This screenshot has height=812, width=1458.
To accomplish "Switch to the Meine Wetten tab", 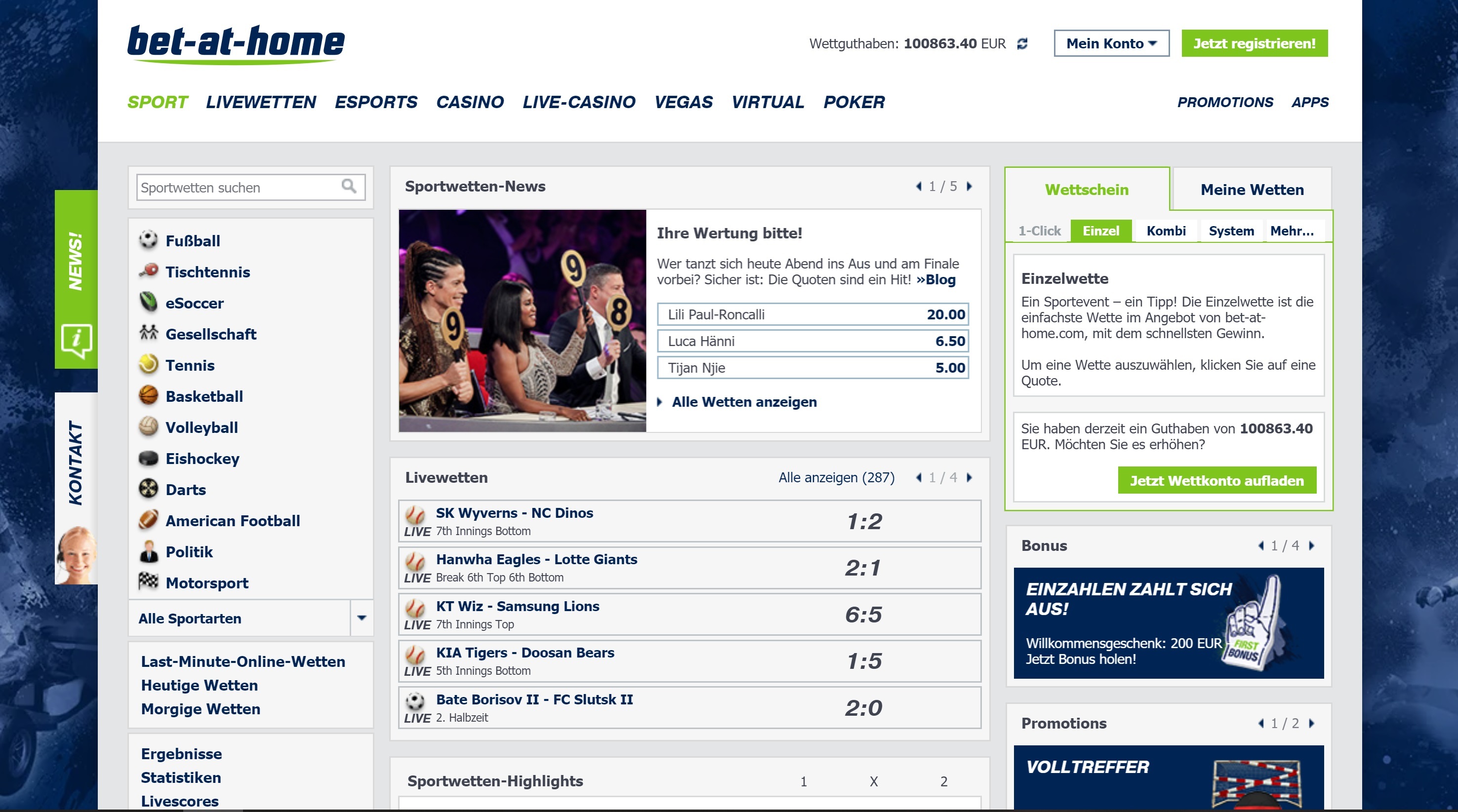I will click(1252, 190).
